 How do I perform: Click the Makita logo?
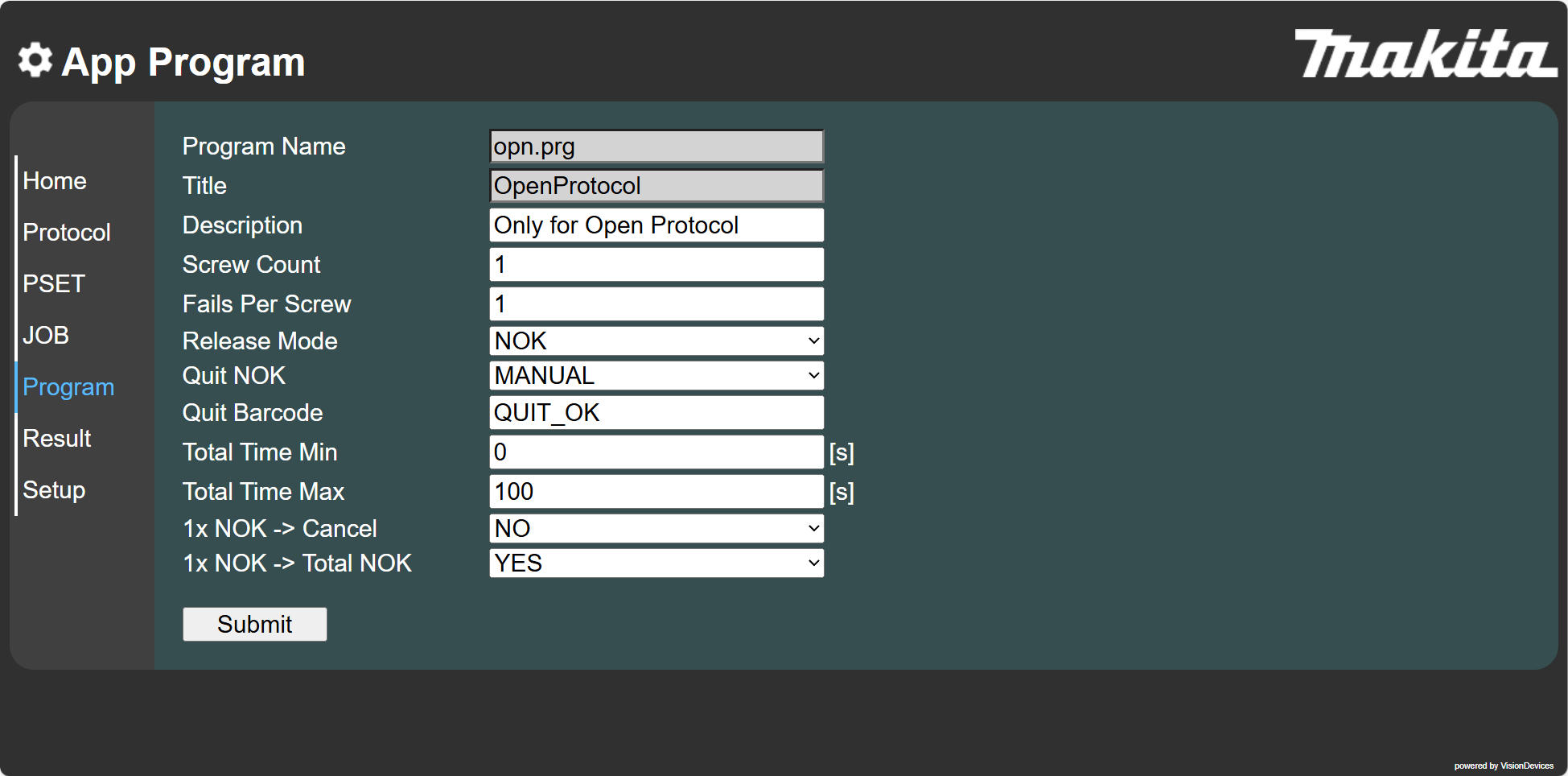pyautogui.click(x=1425, y=53)
